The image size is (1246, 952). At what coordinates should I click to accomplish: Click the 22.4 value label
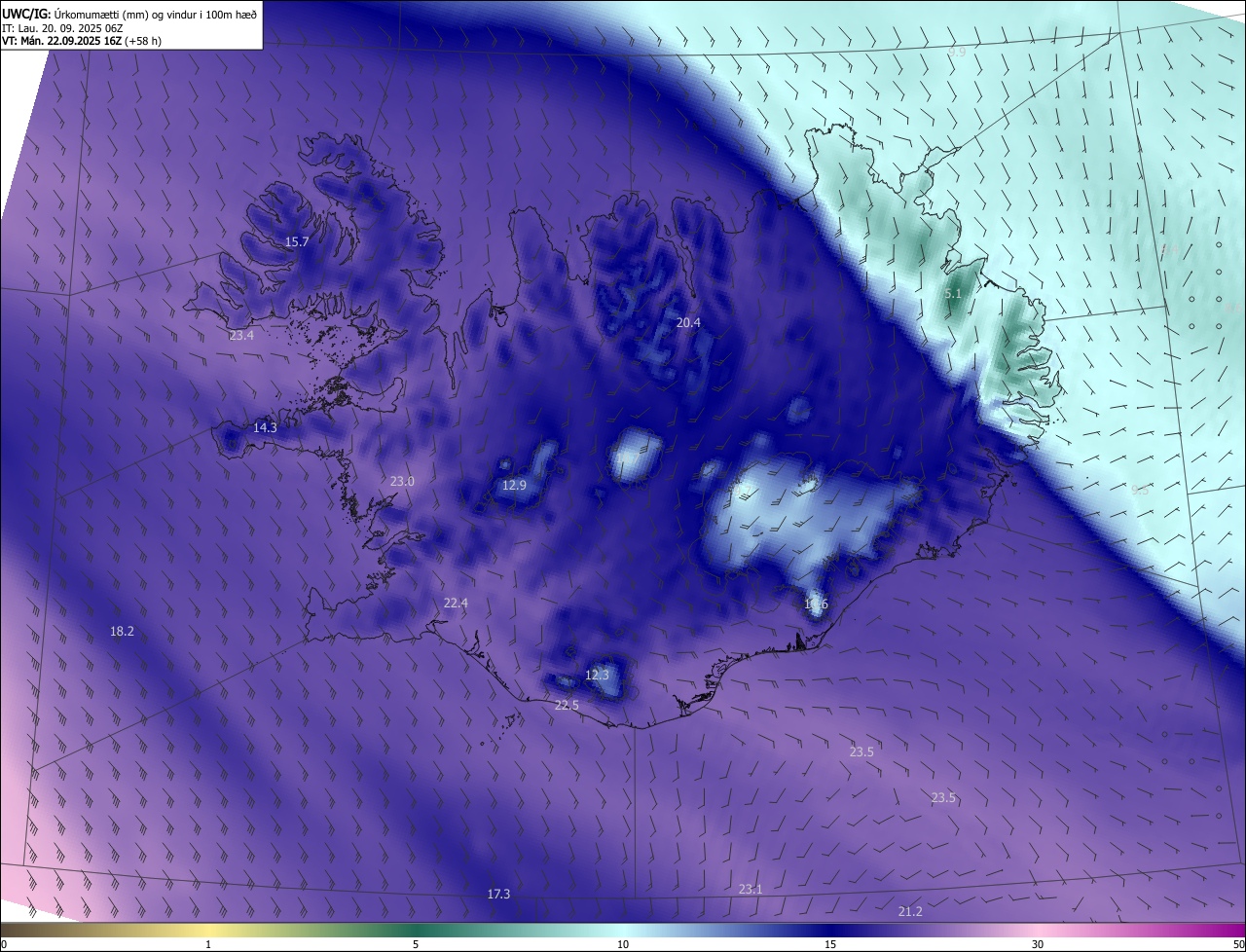click(456, 603)
